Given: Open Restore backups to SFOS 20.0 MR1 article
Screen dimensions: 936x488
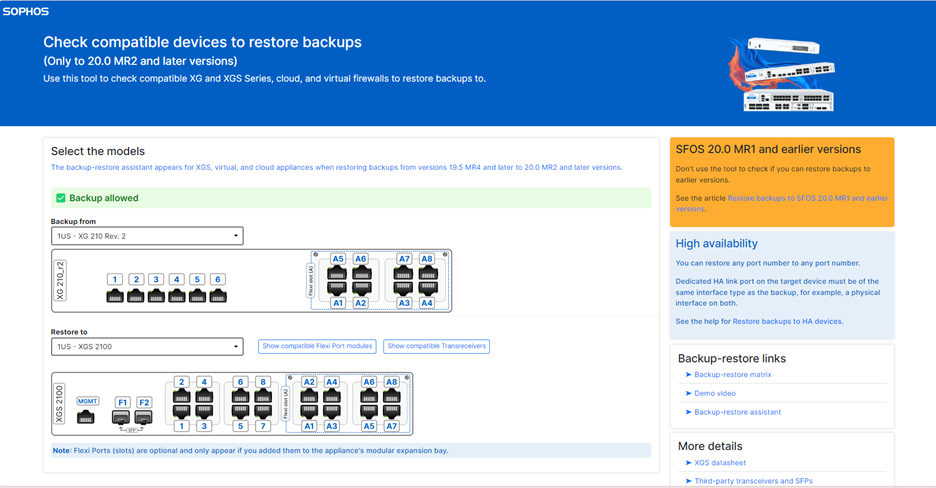Looking at the screenshot, I should (x=781, y=203).
